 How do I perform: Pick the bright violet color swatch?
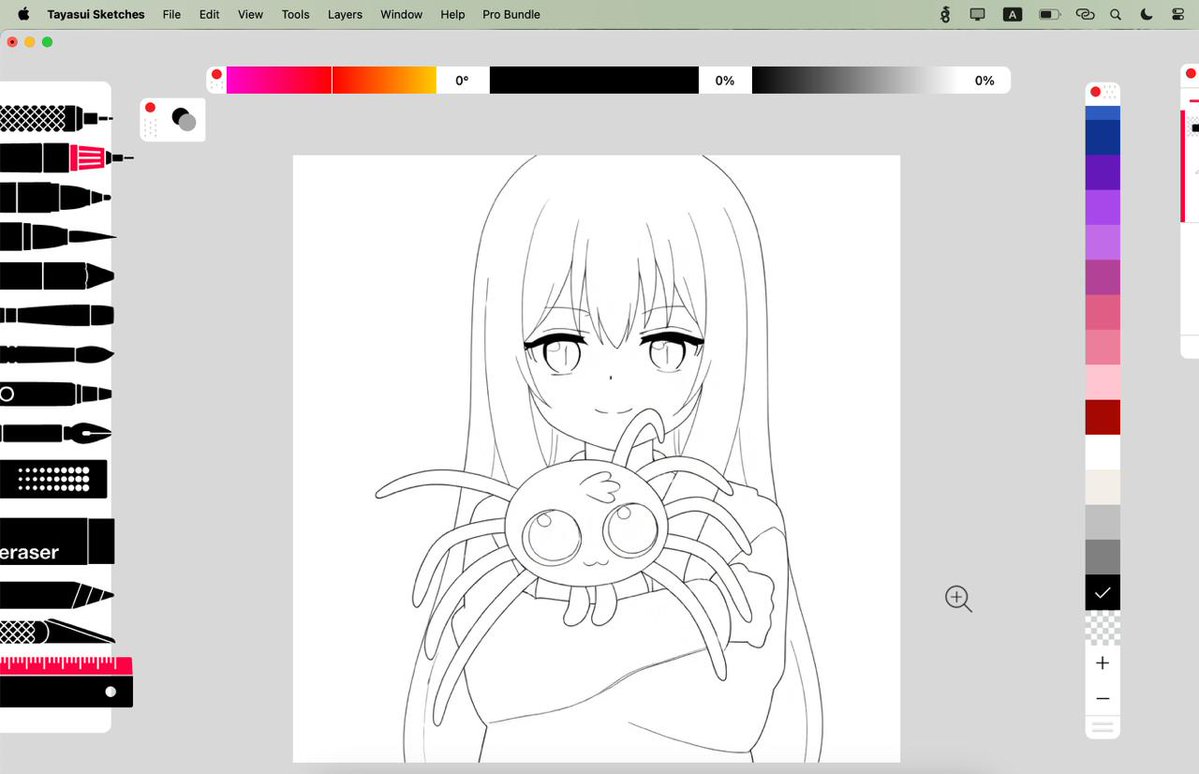1103,208
